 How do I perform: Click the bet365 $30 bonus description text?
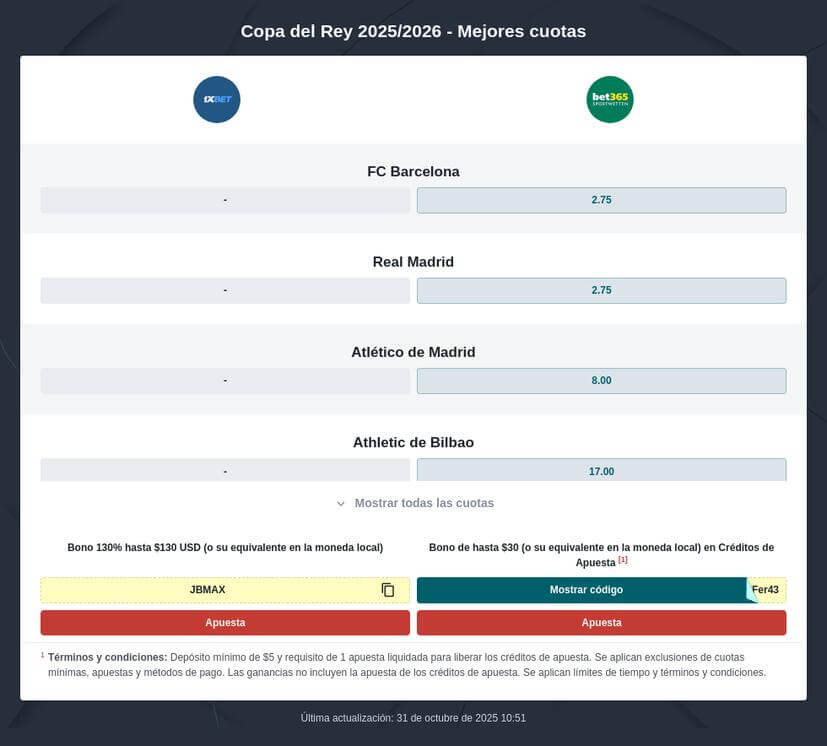601,547
